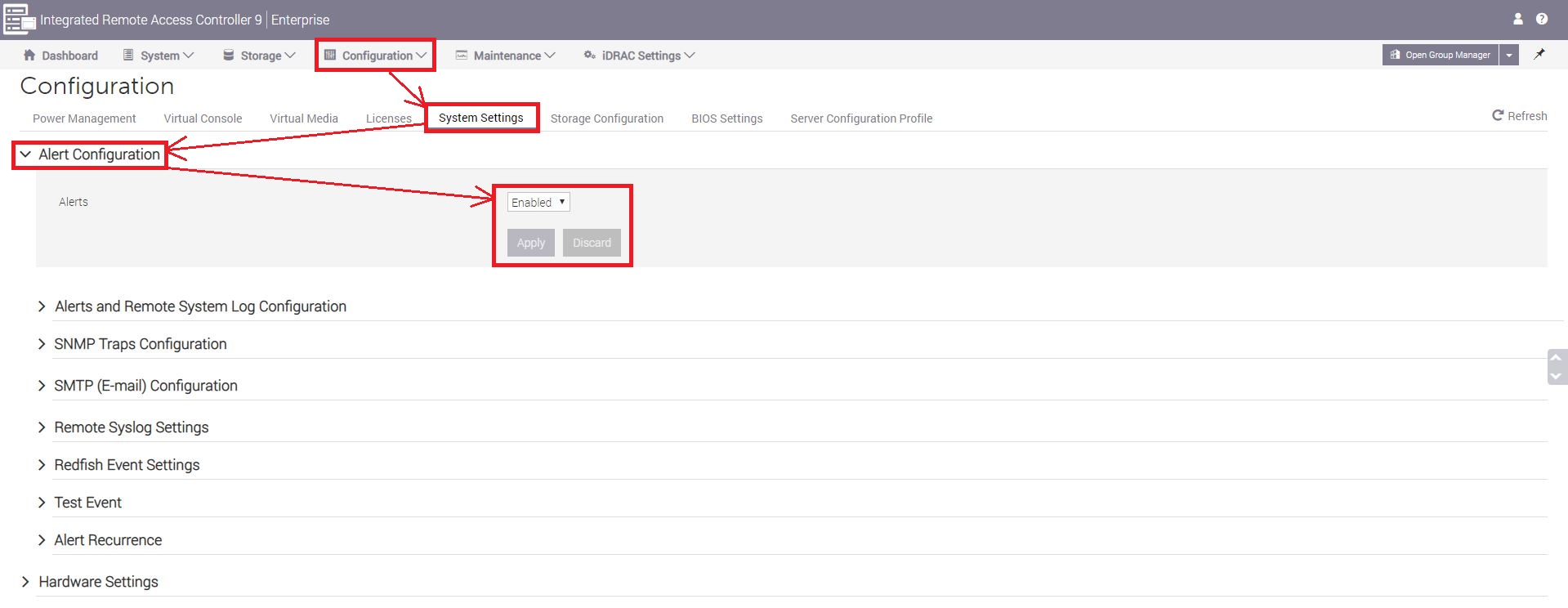Expand the Hardware Settings section

pos(90,582)
